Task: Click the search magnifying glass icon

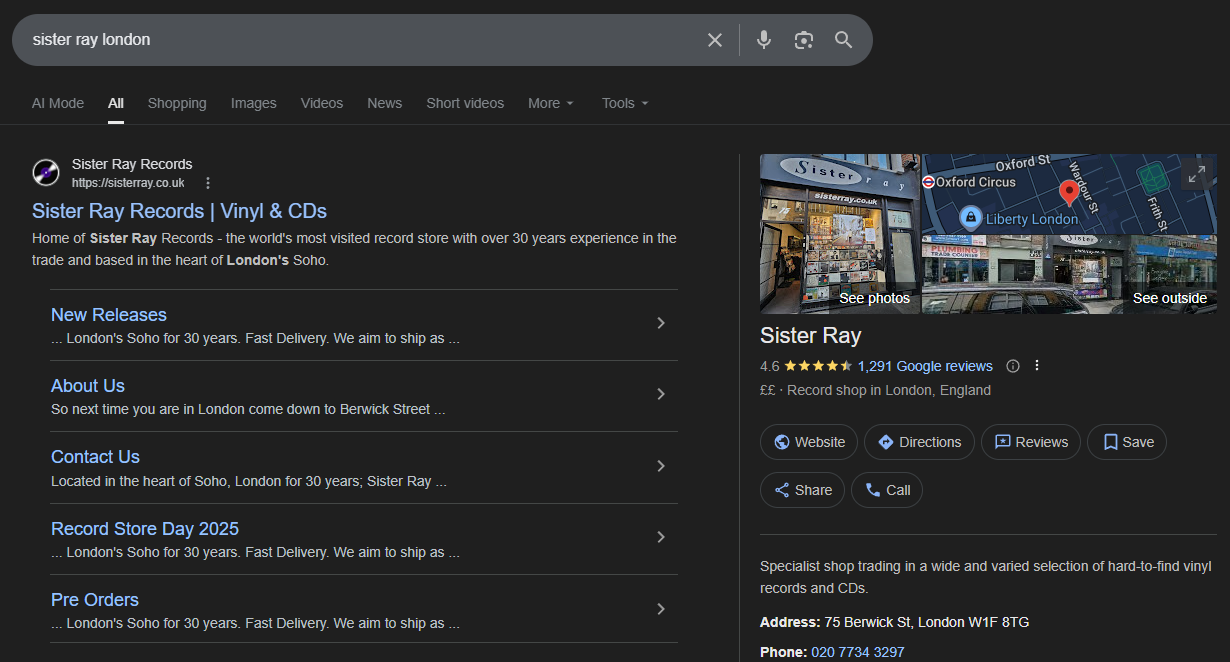Action: (x=843, y=39)
